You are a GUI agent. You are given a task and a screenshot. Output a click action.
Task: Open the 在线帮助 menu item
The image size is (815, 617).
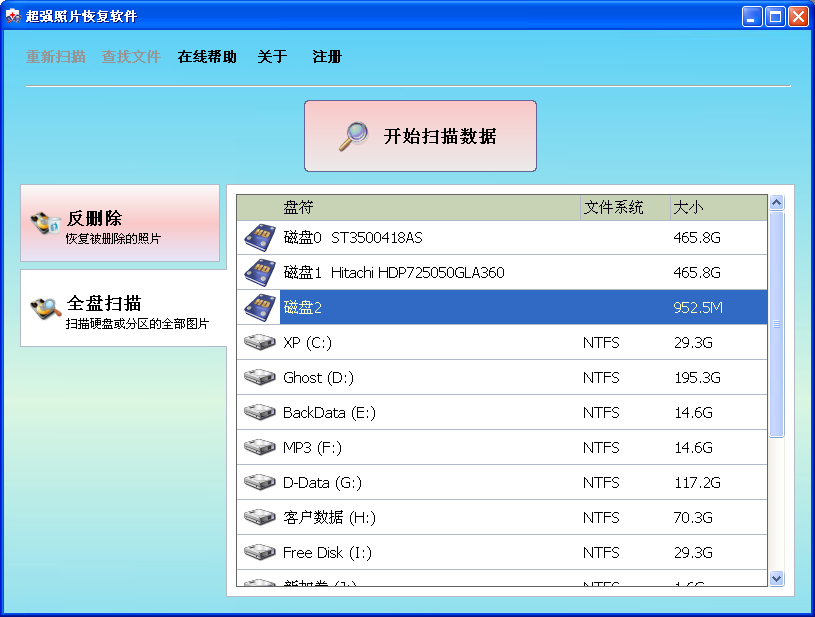click(x=207, y=57)
